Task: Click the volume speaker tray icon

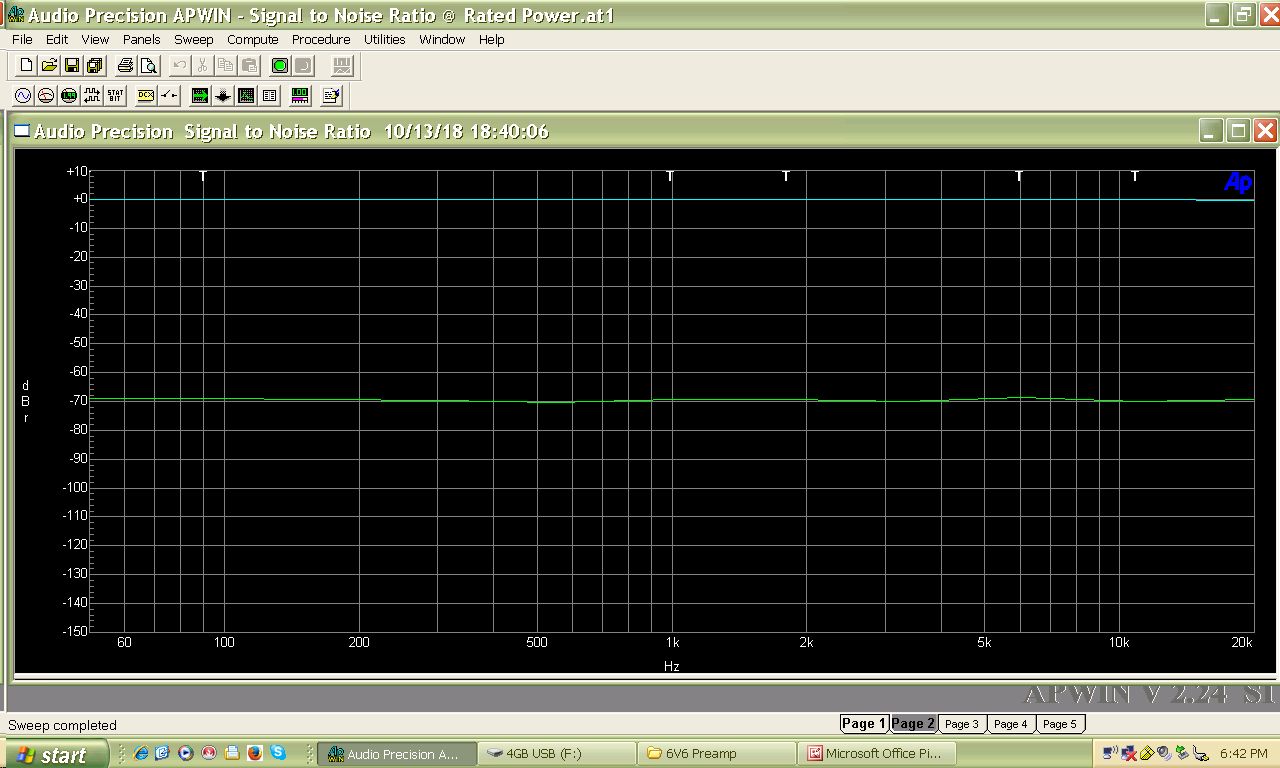Action: pos(1164,754)
